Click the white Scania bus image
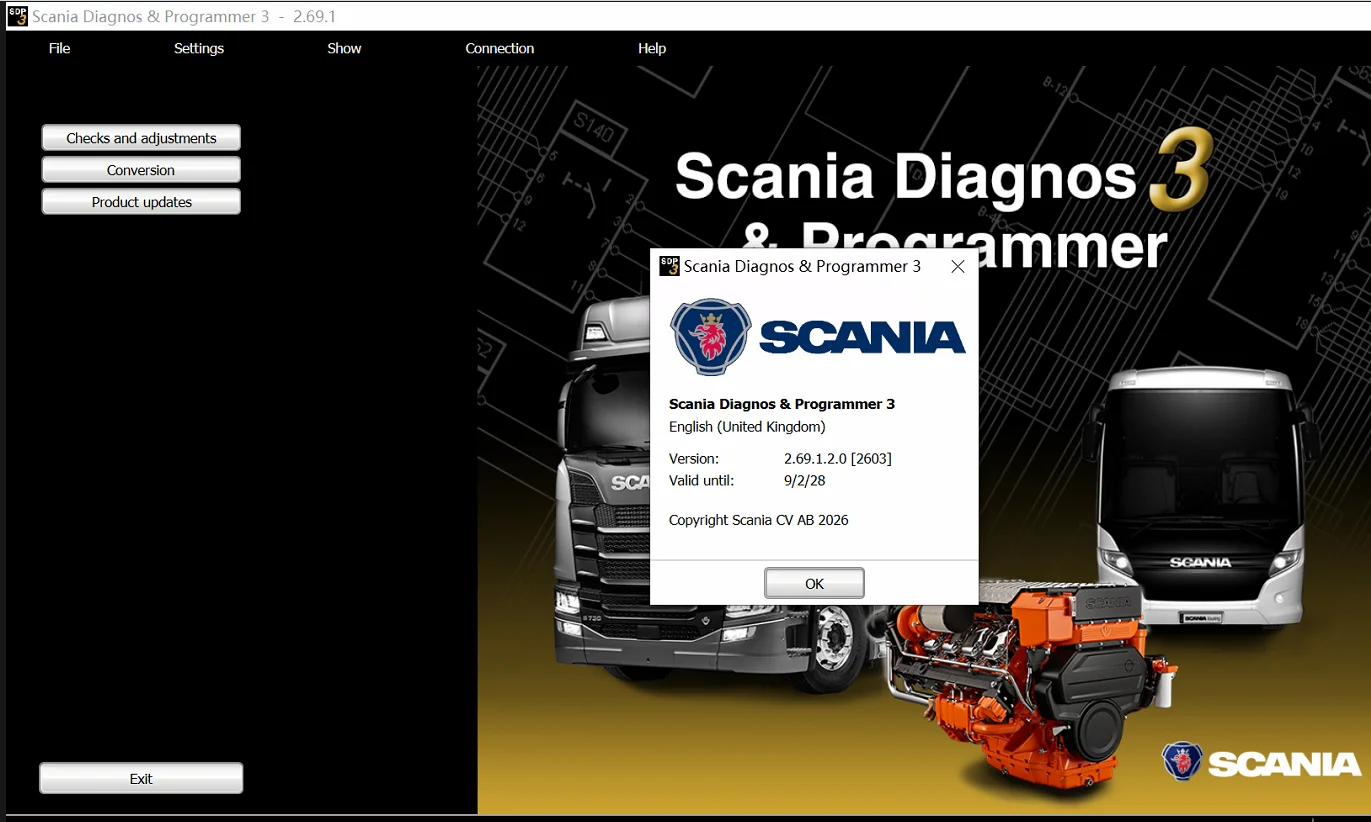1371x822 pixels. [1200, 490]
